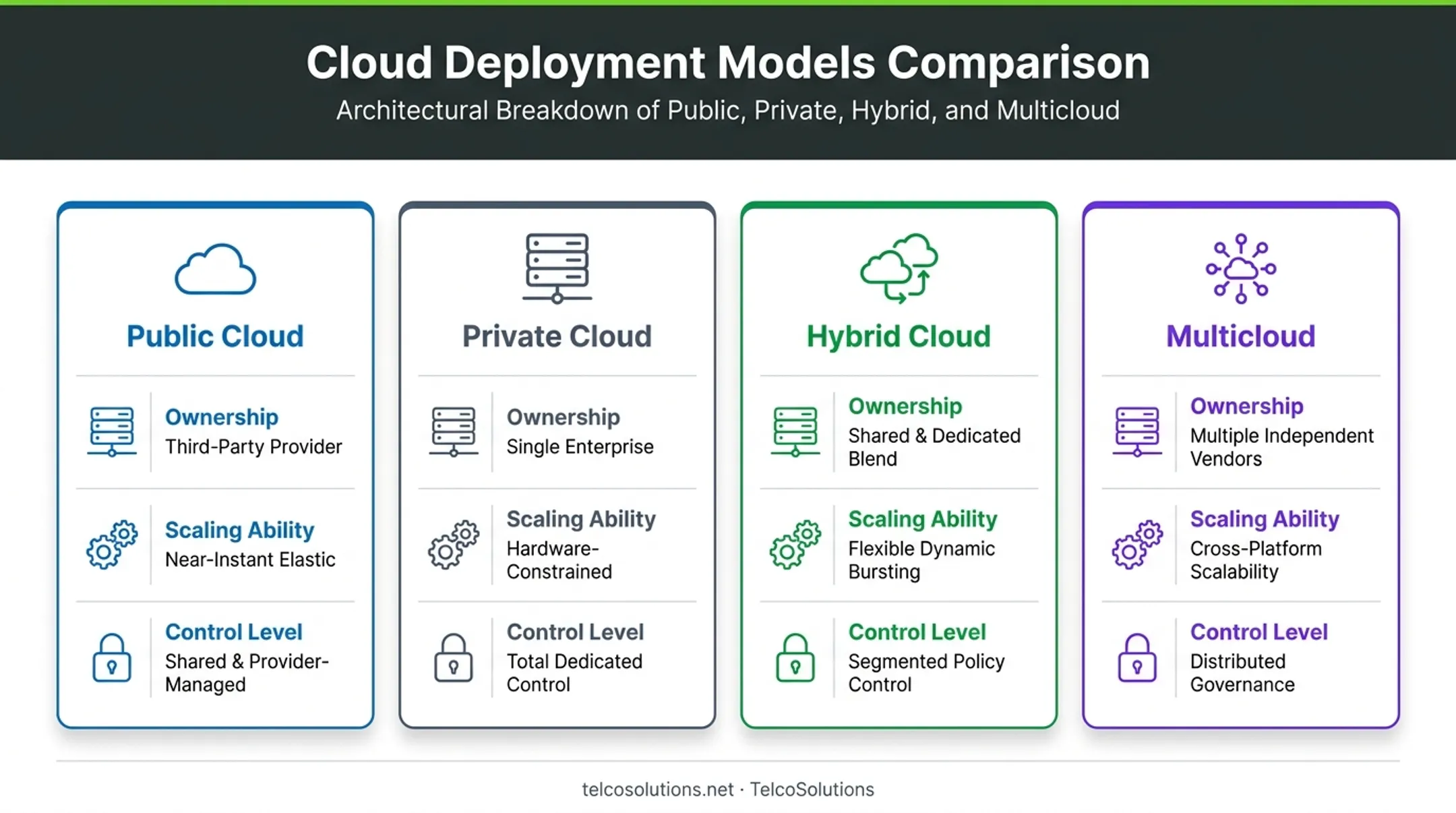
Task: Click the Private Cloud Control Level lock icon
Action: point(454,658)
